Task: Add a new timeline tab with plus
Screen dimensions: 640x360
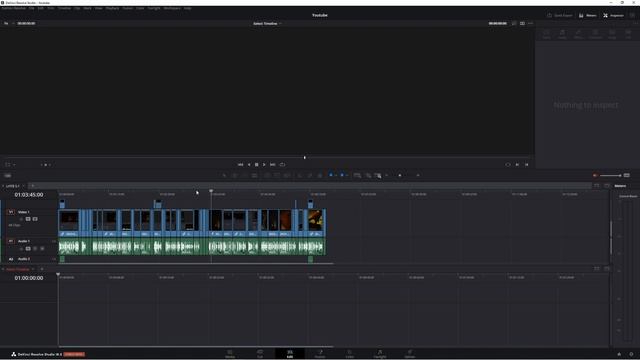Action: coord(33,186)
